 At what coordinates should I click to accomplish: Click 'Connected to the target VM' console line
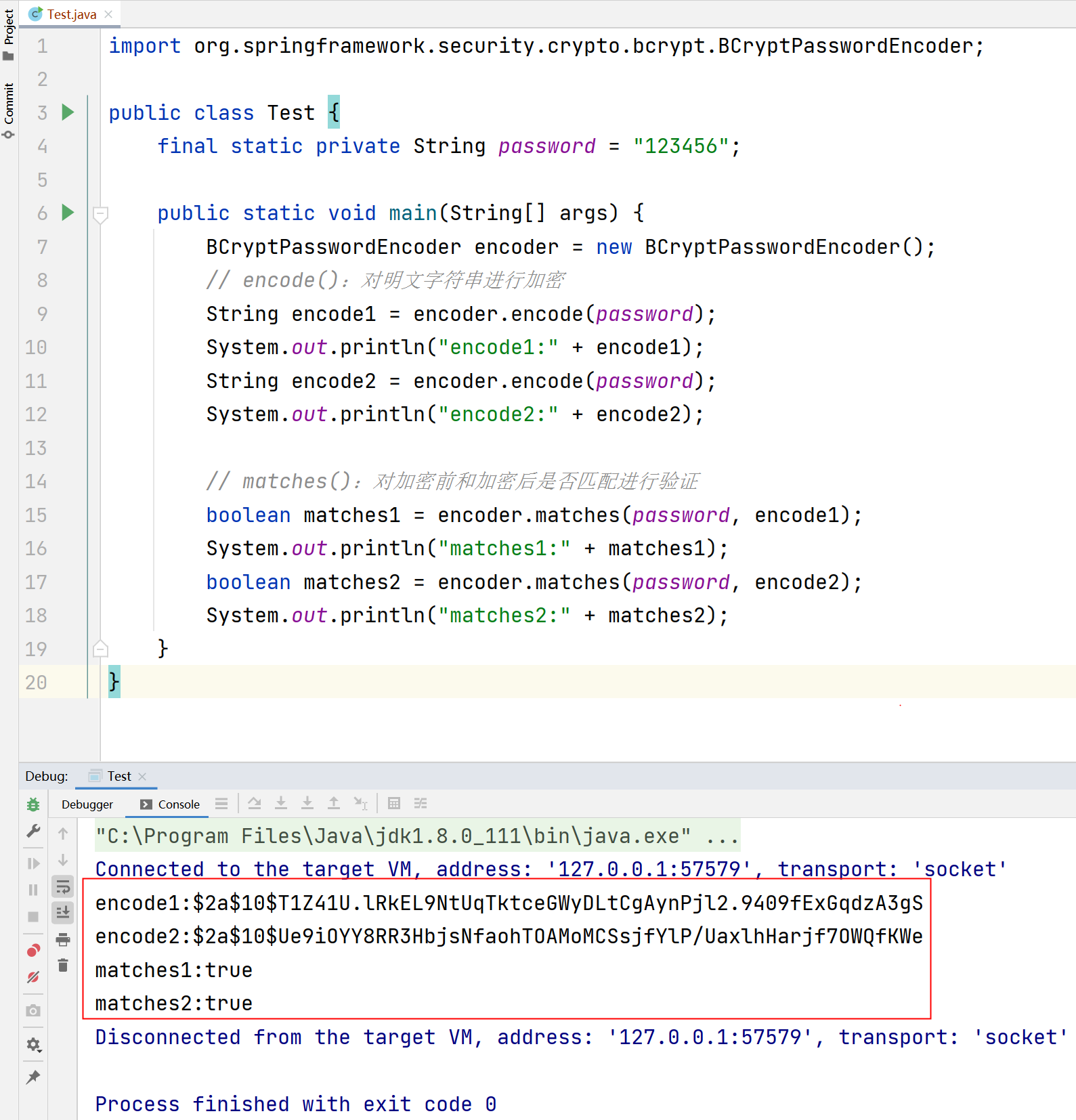pos(551,869)
